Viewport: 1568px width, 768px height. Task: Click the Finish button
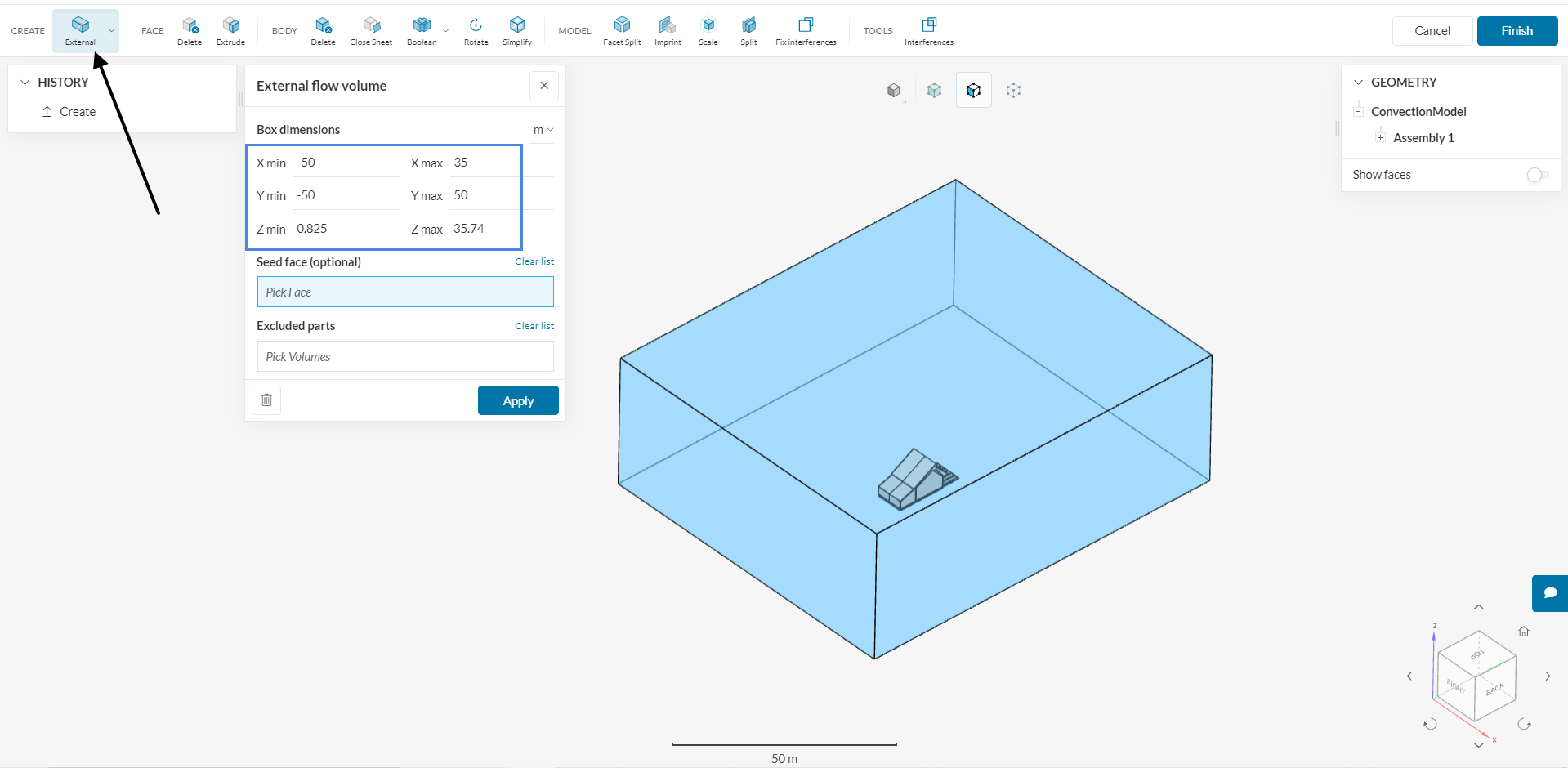(x=1517, y=31)
